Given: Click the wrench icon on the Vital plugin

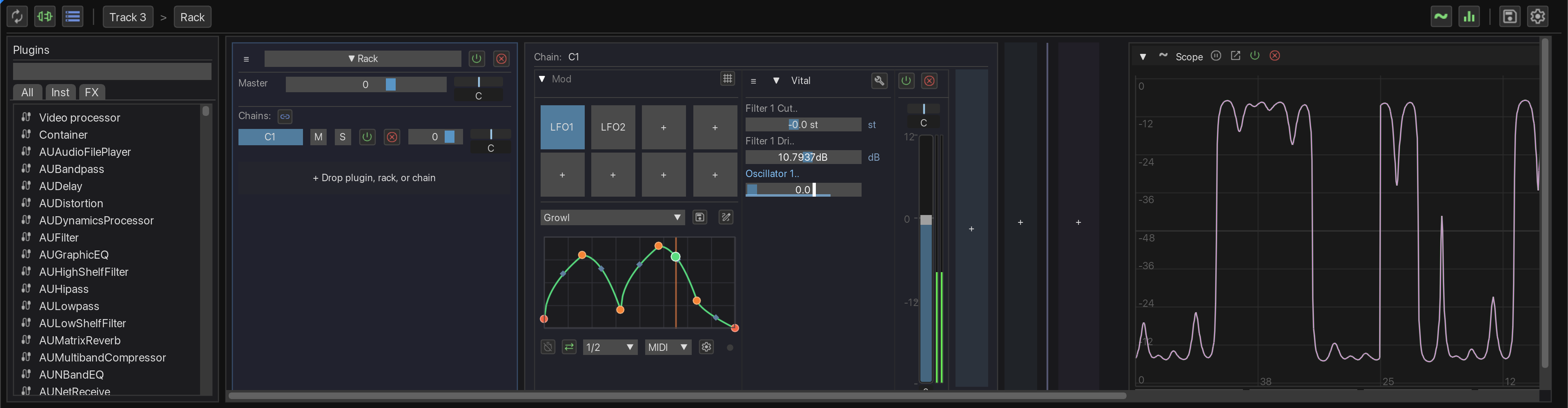Looking at the screenshot, I should tap(879, 80).
